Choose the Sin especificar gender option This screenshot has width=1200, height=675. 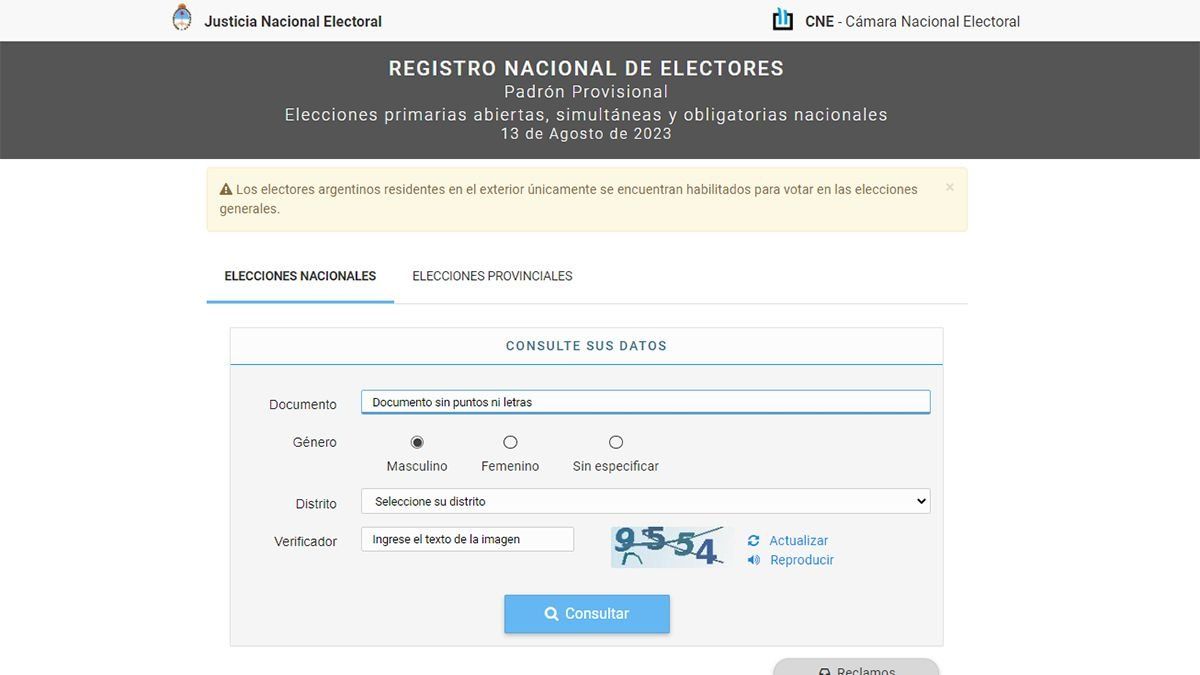(615, 441)
